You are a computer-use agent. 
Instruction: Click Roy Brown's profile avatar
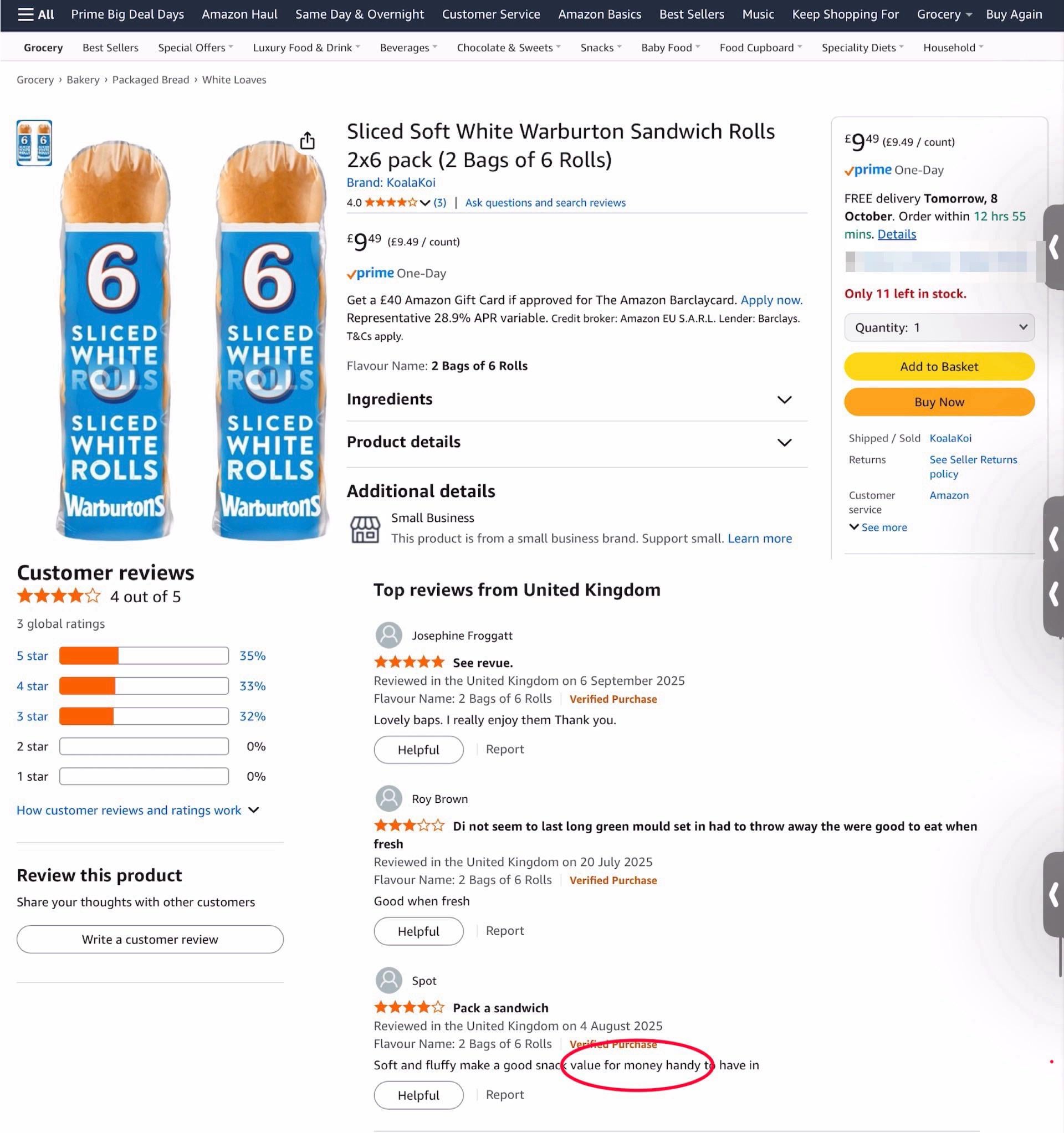click(x=389, y=798)
